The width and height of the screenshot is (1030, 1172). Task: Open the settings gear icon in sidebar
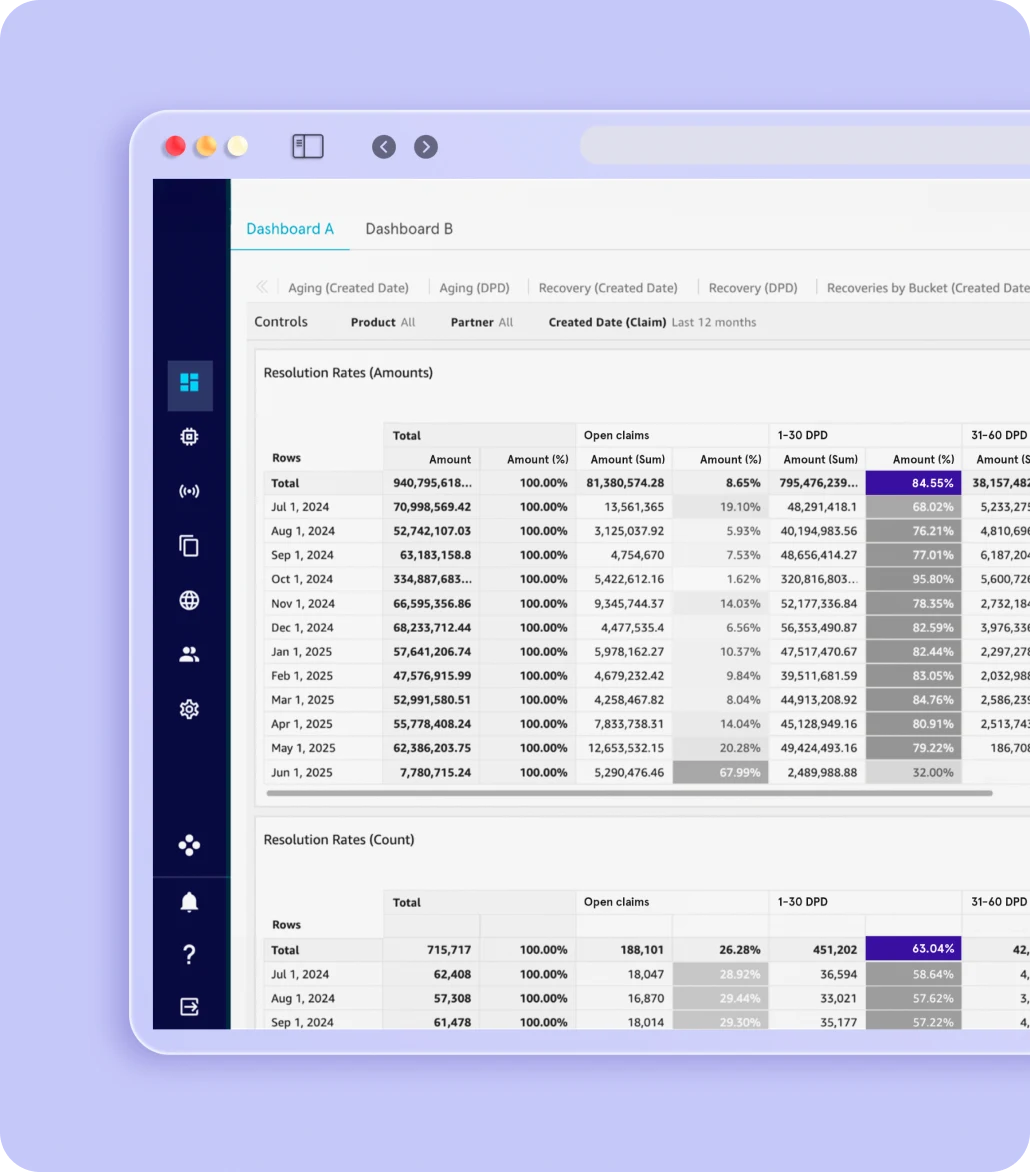pyautogui.click(x=189, y=709)
